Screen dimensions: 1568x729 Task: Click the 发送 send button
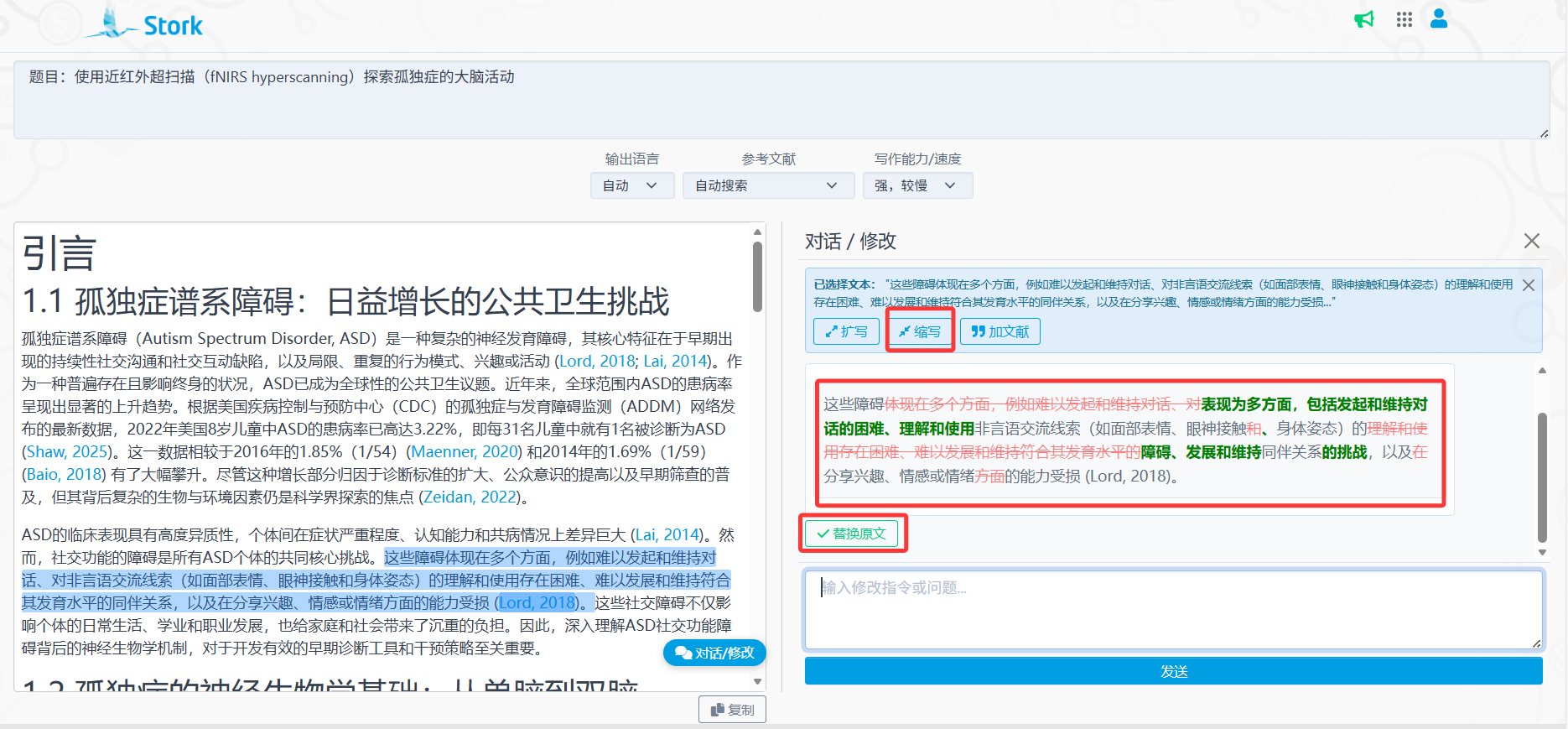[x=1173, y=671]
